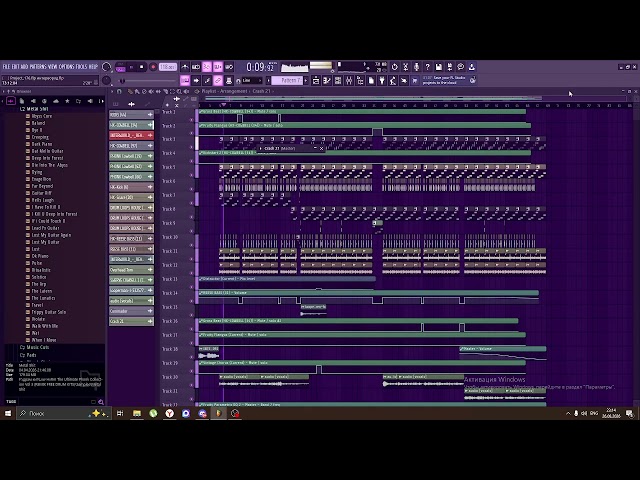Image resolution: width=640 pixels, height=480 pixels.
Task: Select the playlist playback speaker tool
Action: (x=186, y=91)
